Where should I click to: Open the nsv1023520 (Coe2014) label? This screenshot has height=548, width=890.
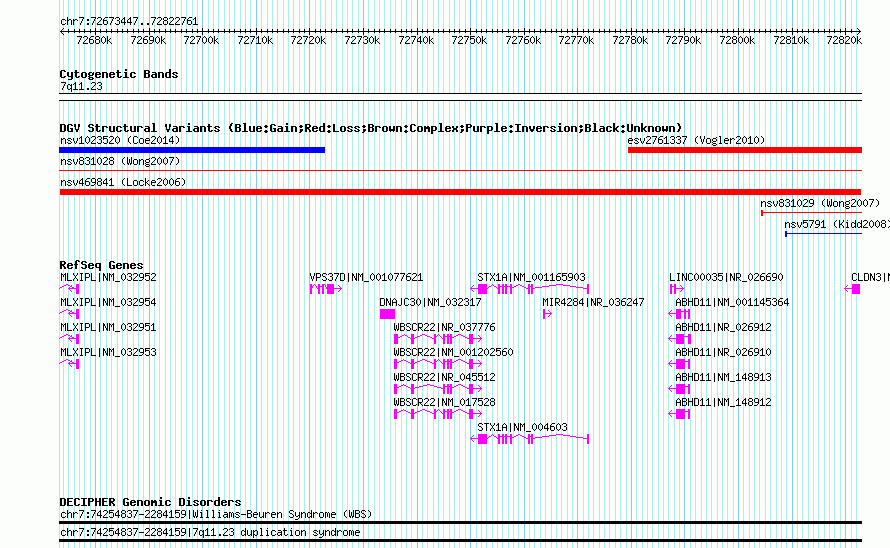pos(120,140)
